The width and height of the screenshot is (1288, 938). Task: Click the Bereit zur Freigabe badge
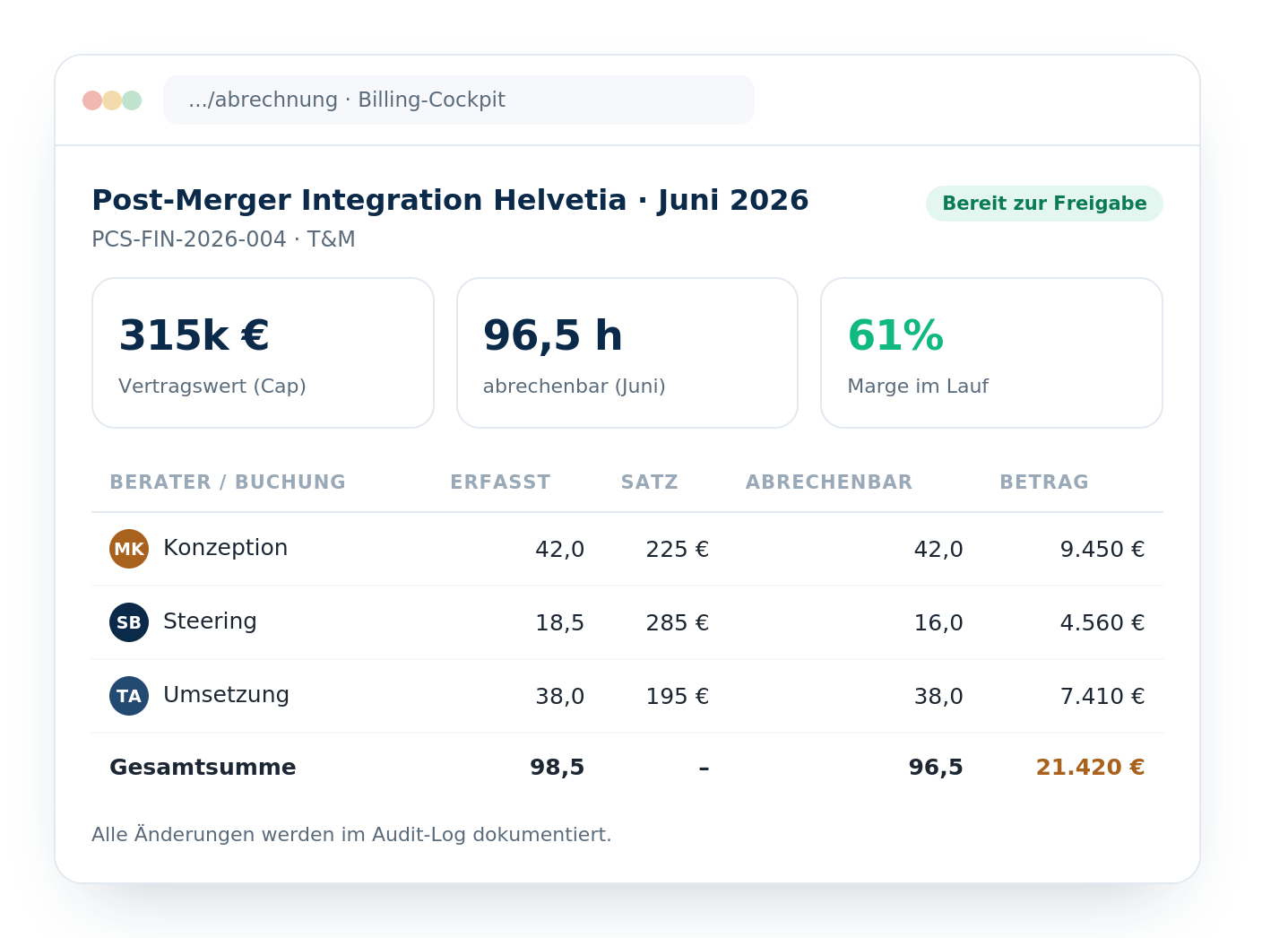tap(1044, 204)
